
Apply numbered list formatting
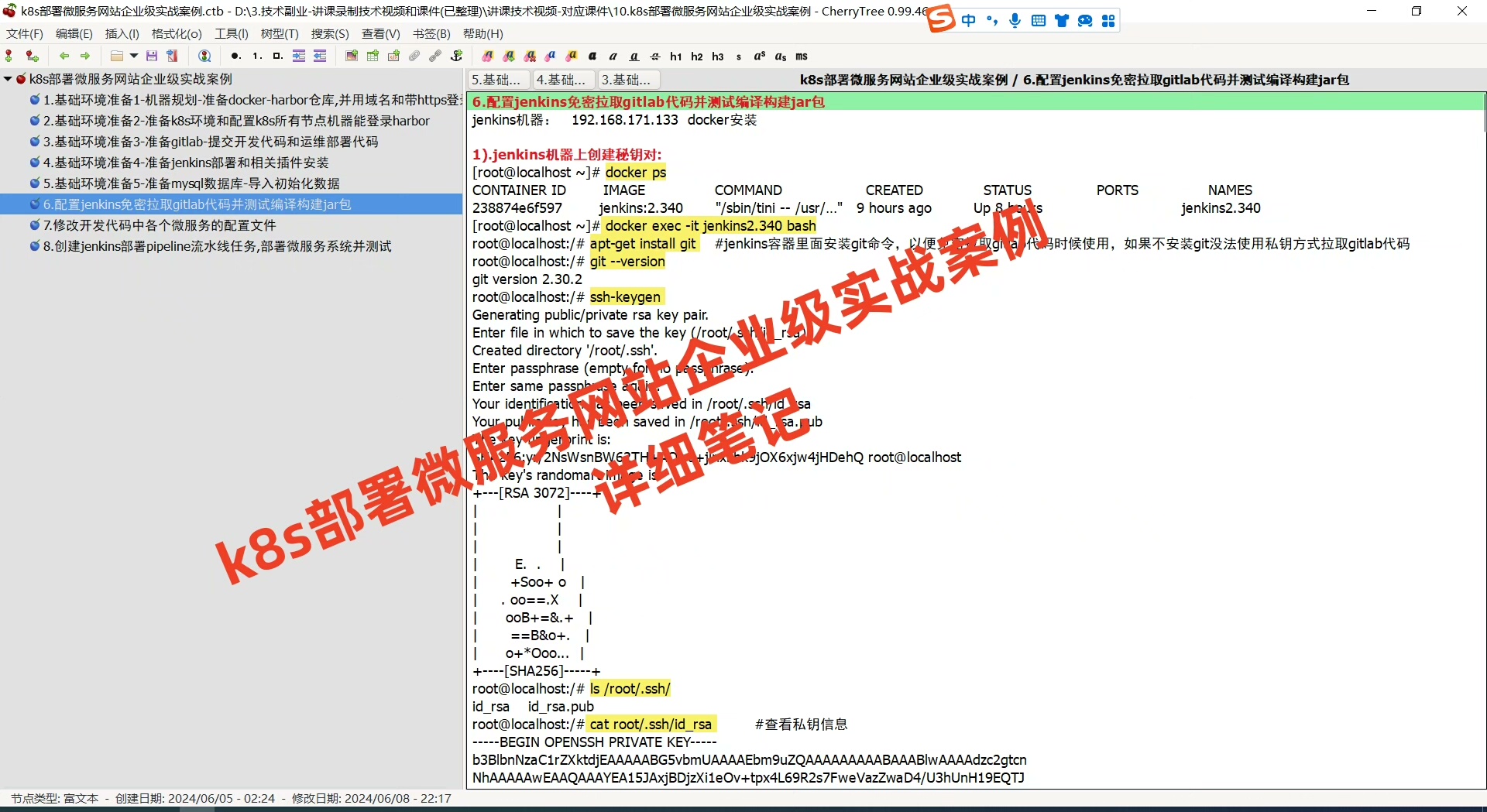(x=257, y=56)
